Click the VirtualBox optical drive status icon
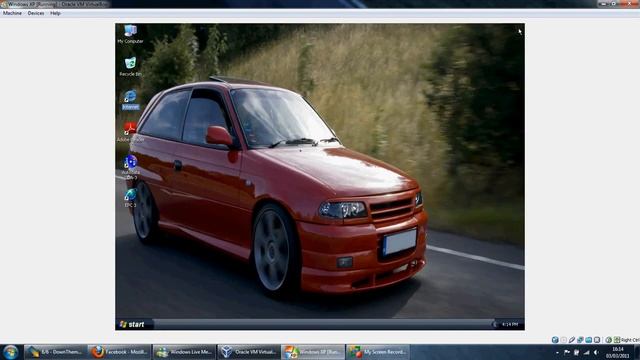 (564, 340)
